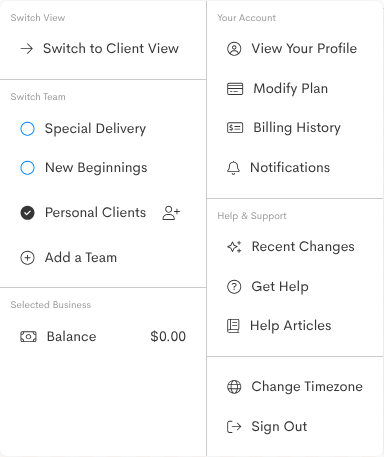Click the cash icon beside Balance
384x457 pixels.
(28, 336)
